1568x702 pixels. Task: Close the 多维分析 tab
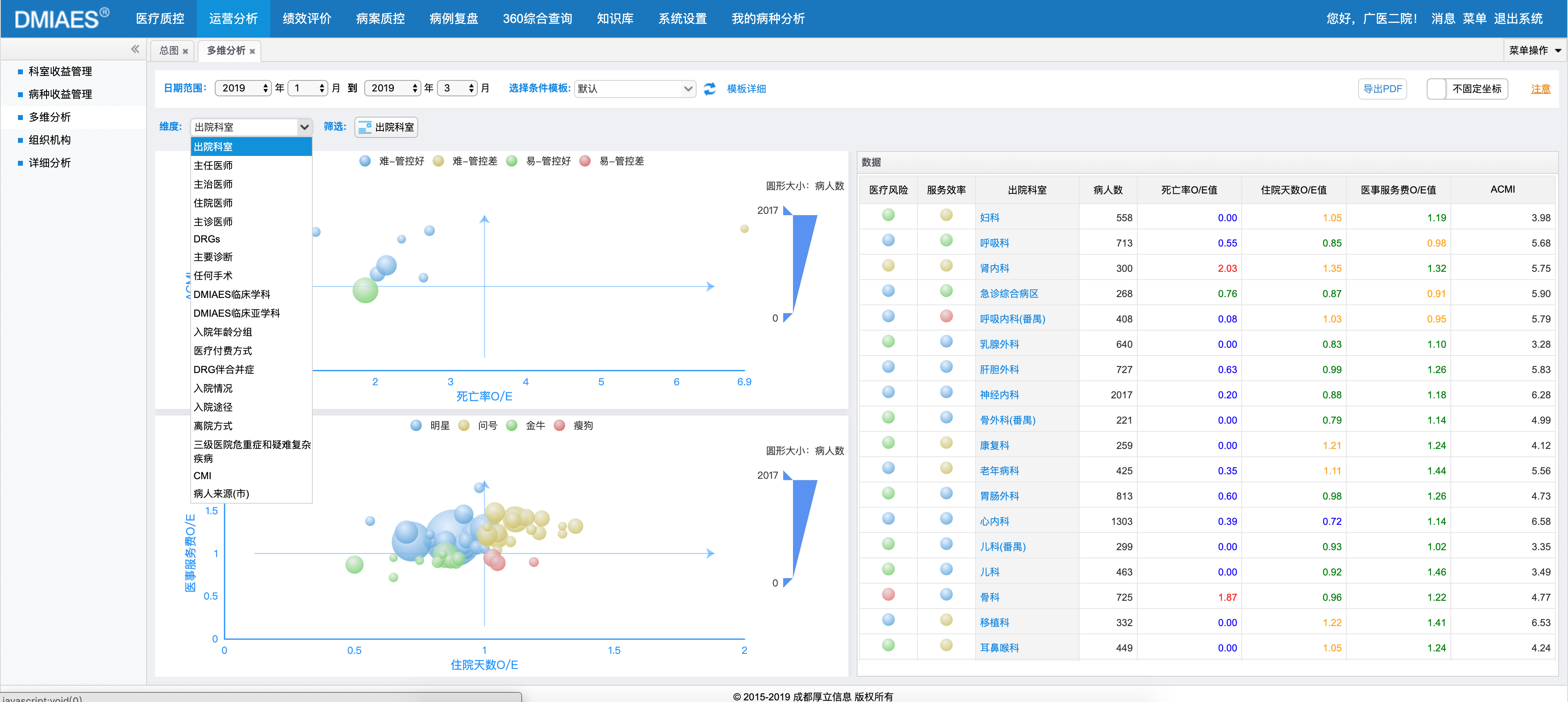(252, 52)
